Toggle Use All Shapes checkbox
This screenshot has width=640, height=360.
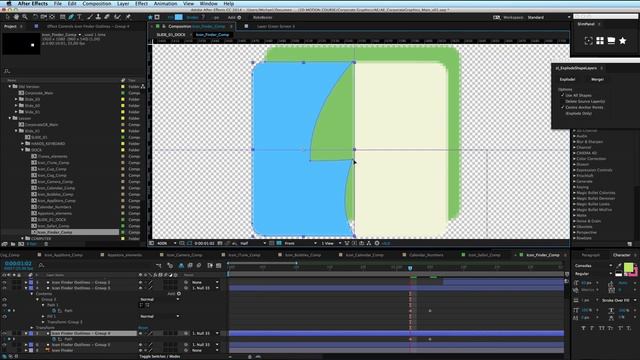tap(562, 95)
